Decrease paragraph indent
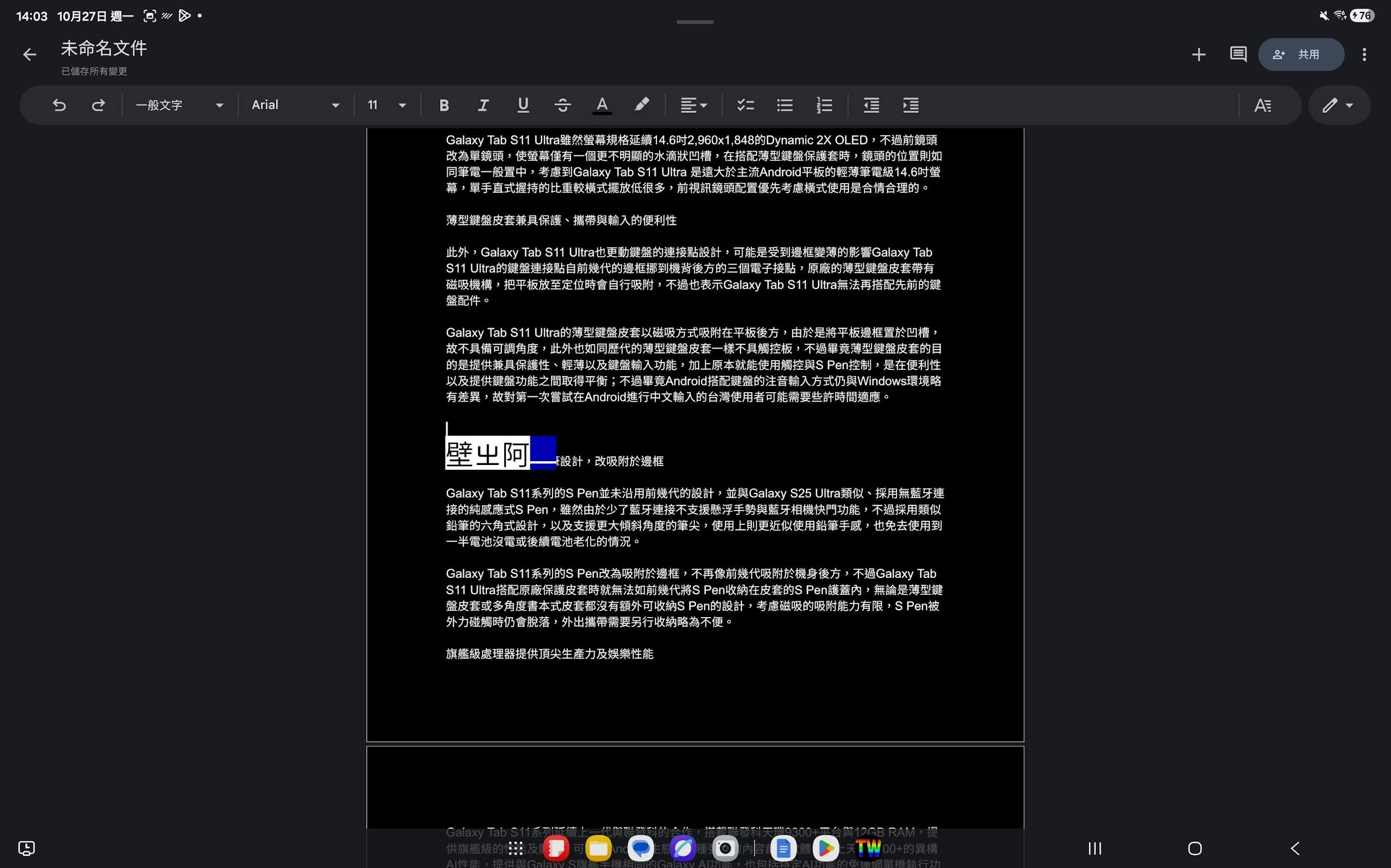 tap(871, 105)
